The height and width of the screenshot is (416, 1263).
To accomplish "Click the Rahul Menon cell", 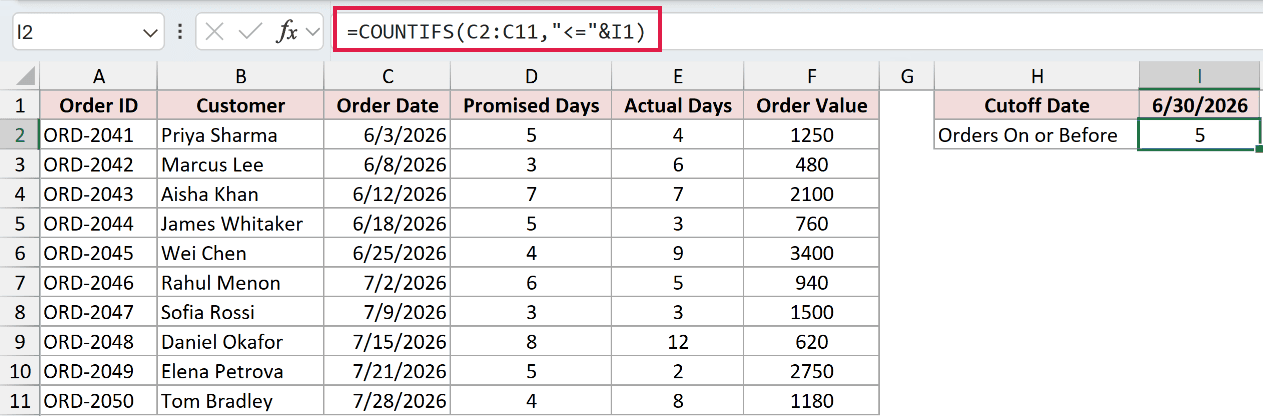I will click(241, 283).
